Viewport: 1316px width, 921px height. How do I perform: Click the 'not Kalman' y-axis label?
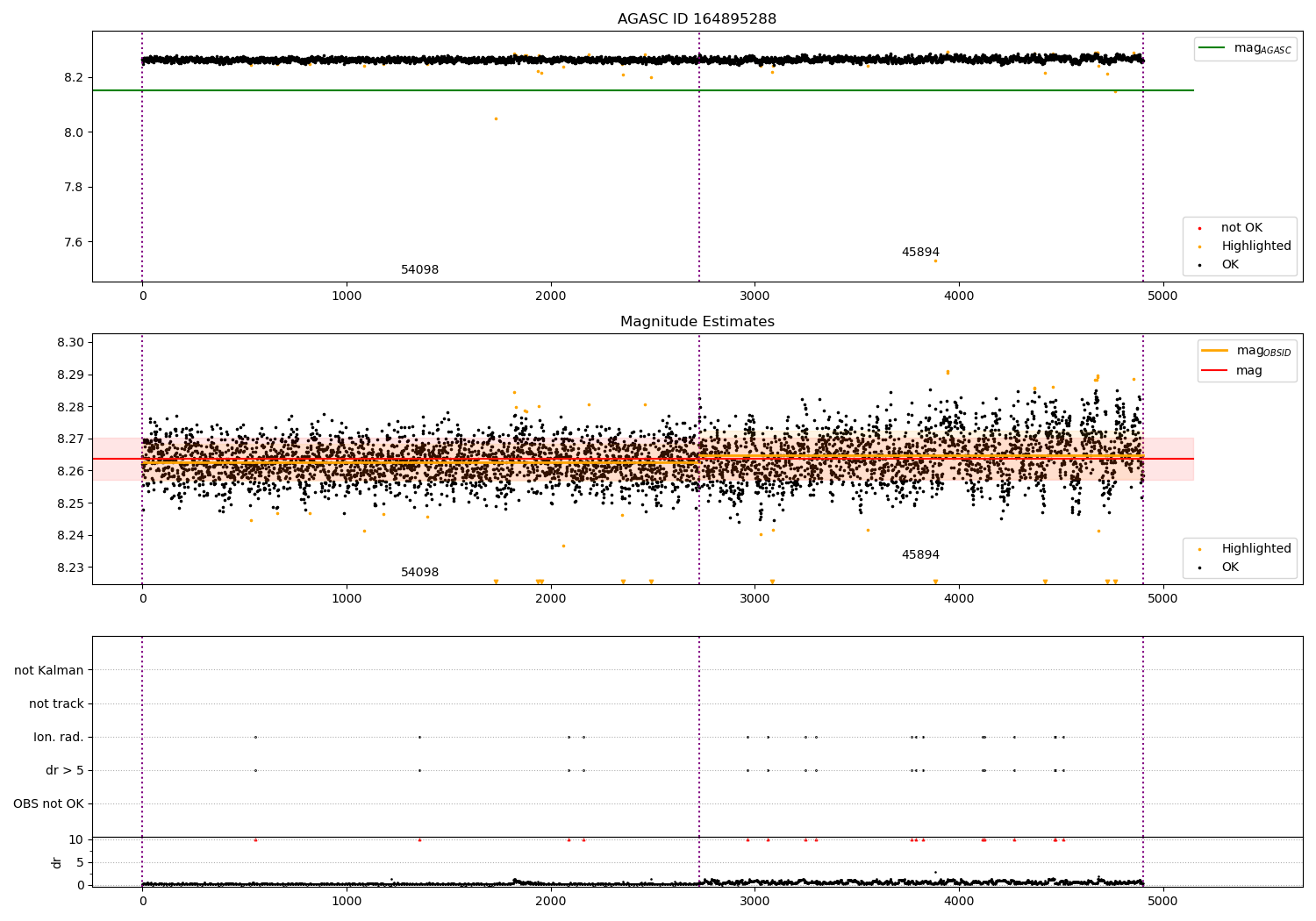tap(49, 670)
